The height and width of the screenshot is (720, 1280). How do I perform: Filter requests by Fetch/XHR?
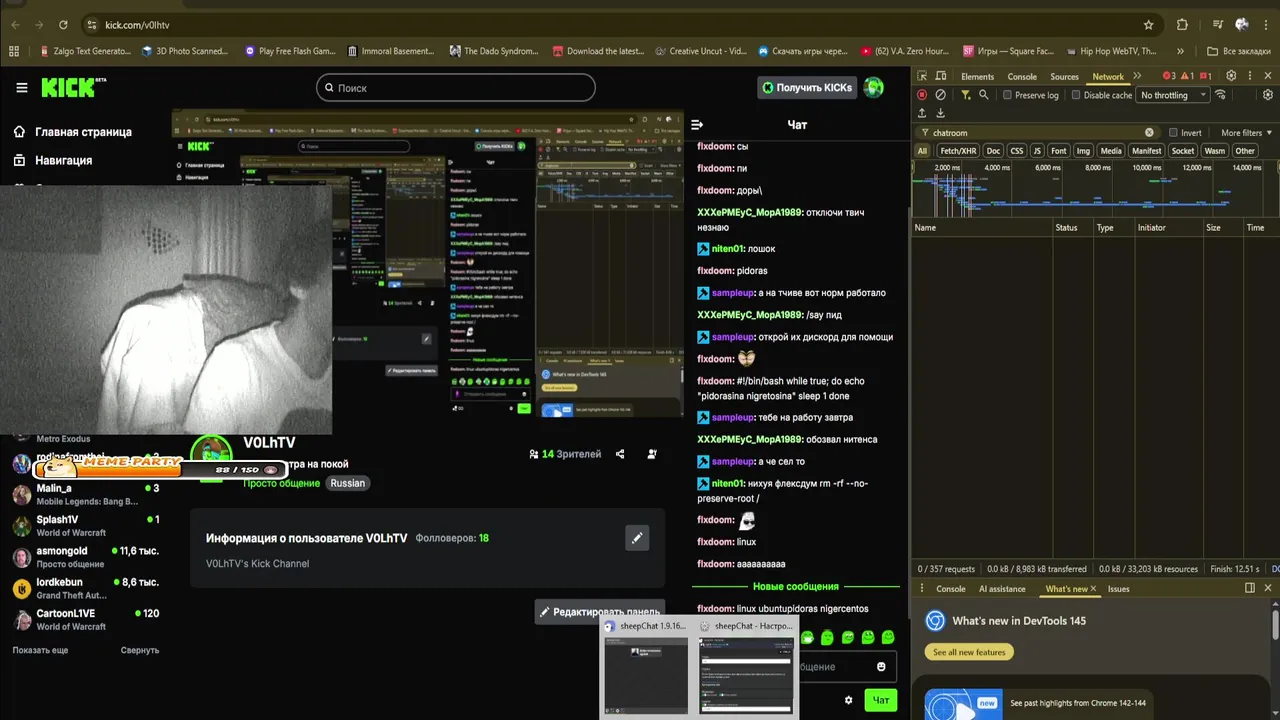pos(958,151)
